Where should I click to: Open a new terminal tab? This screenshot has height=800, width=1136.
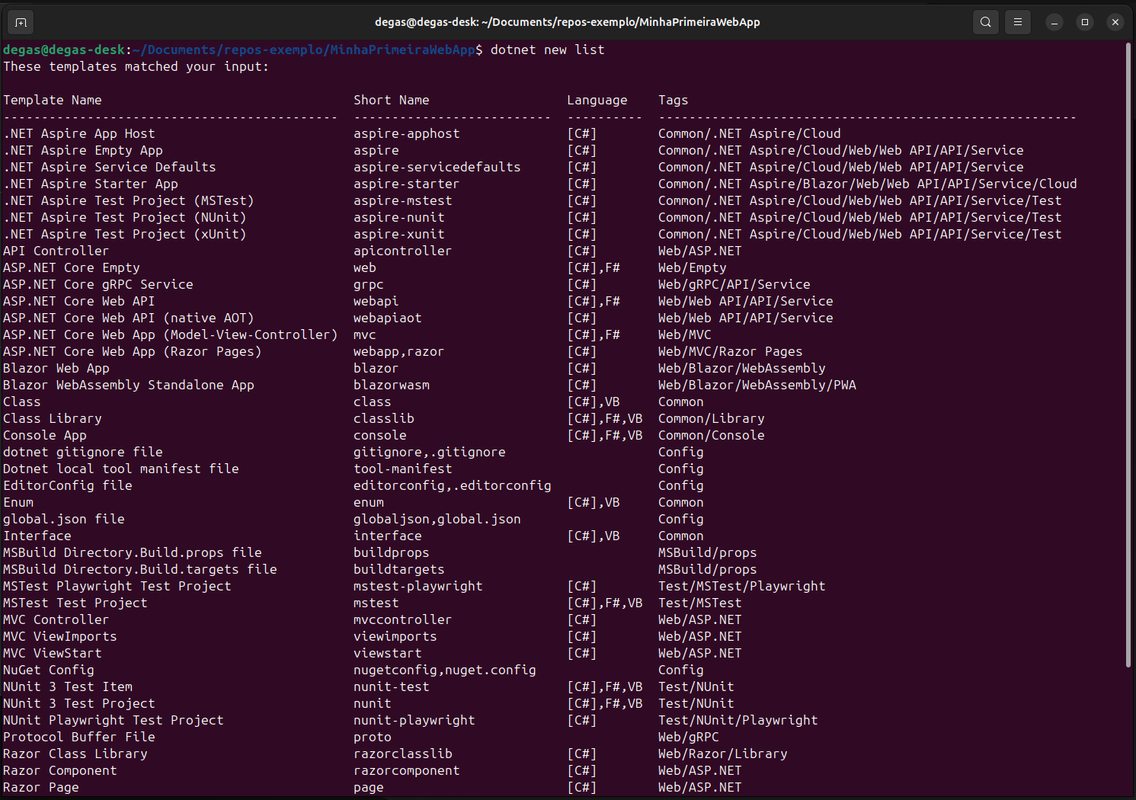21,22
